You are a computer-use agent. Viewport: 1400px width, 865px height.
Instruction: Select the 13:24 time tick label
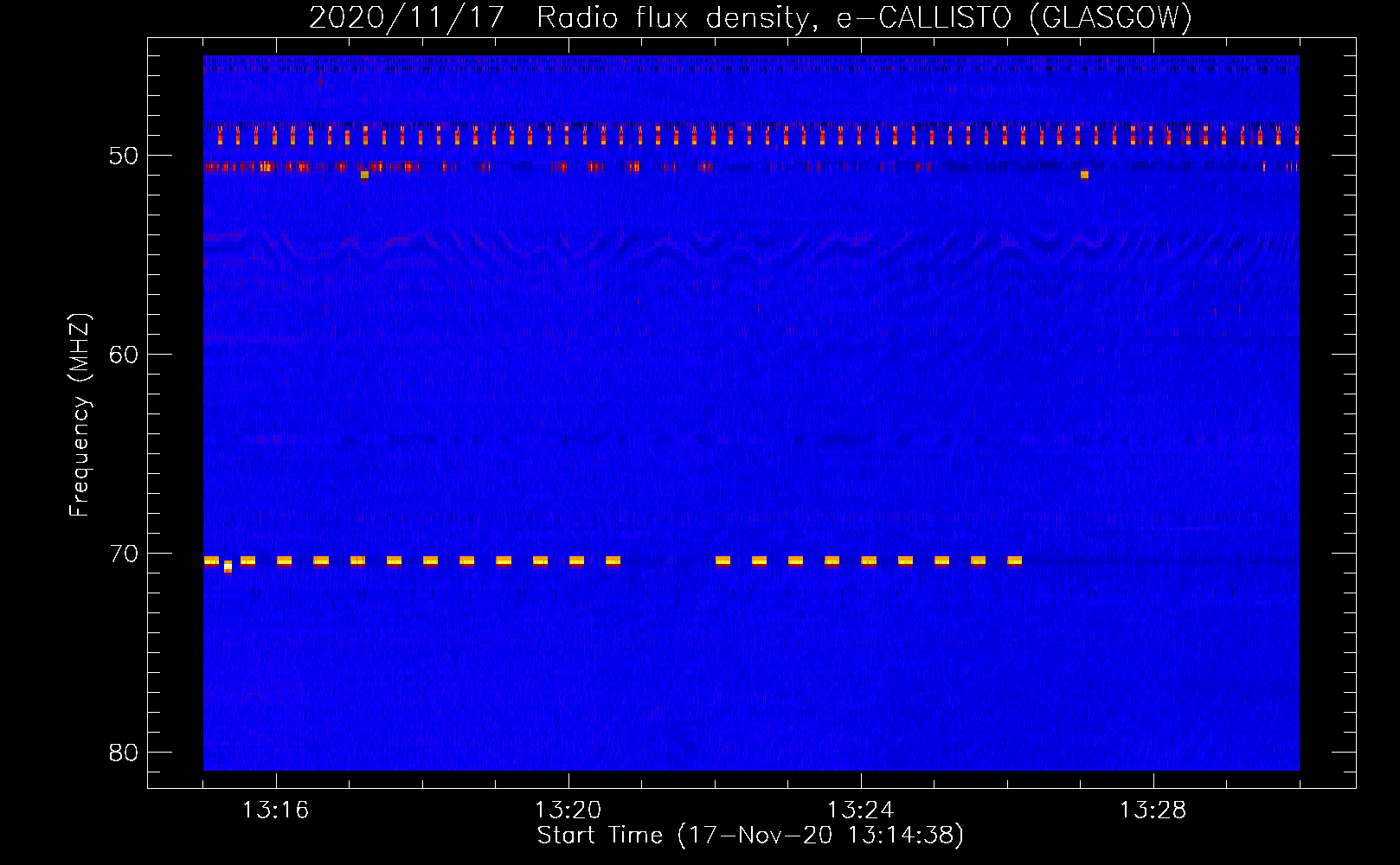pos(860,811)
